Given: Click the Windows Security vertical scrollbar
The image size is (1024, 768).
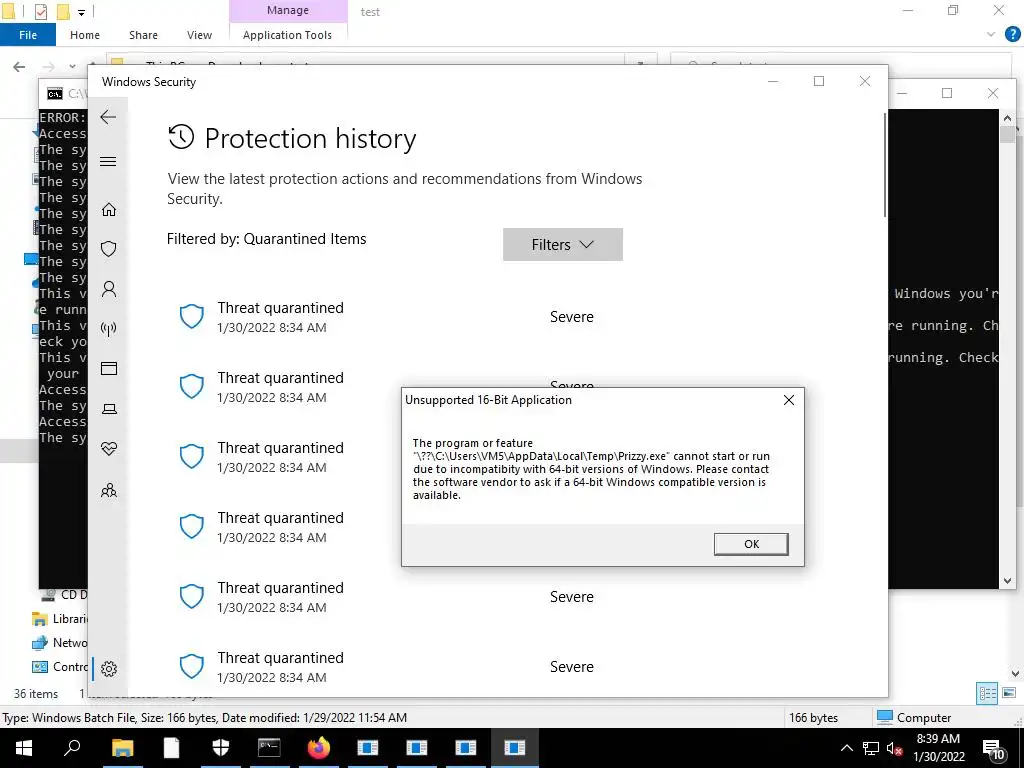Looking at the screenshot, I should click(x=885, y=165).
